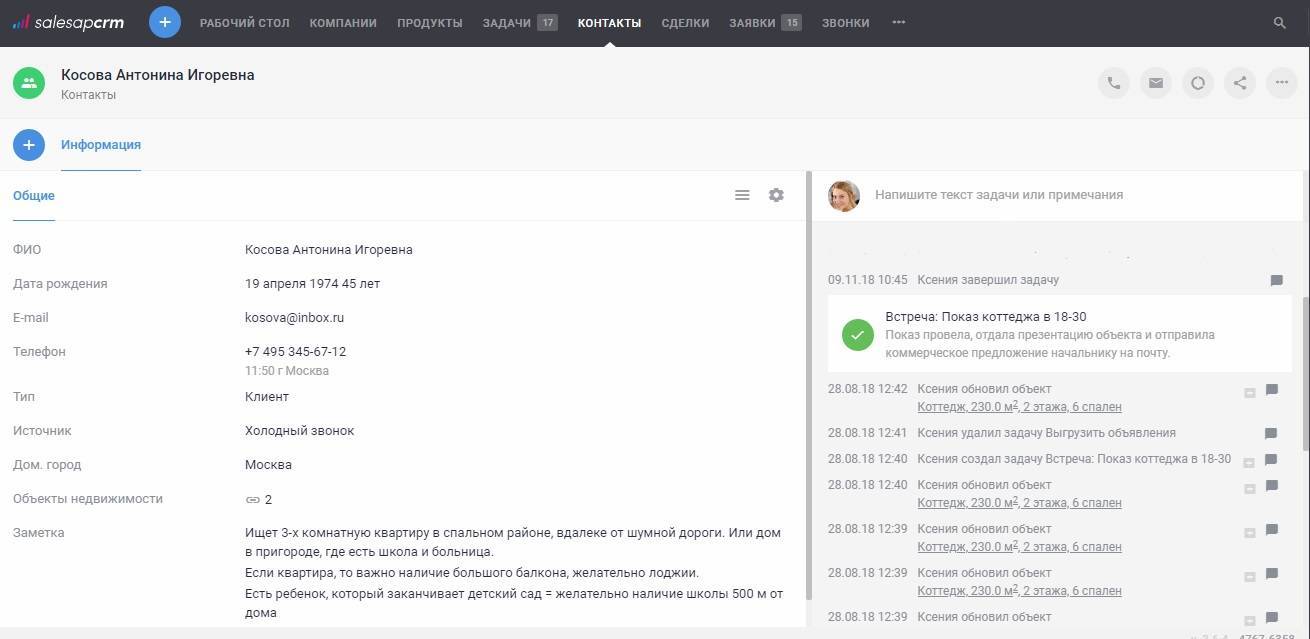Click the salesap crm logo
The height and width of the screenshot is (639, 1310).
[x=68, y=22]
